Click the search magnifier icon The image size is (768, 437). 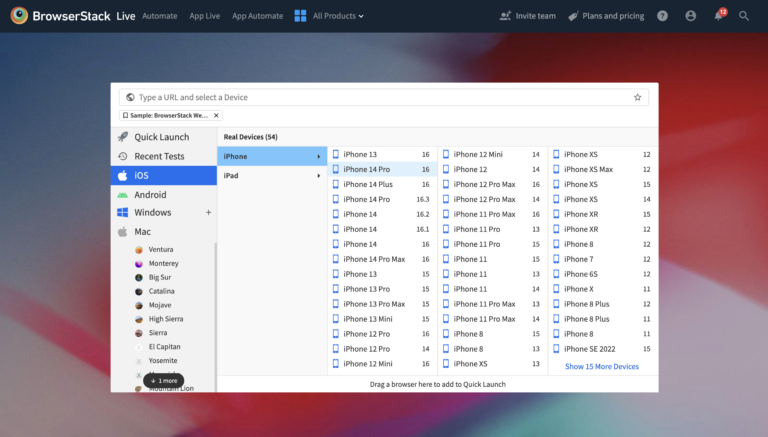click(744, 16)
